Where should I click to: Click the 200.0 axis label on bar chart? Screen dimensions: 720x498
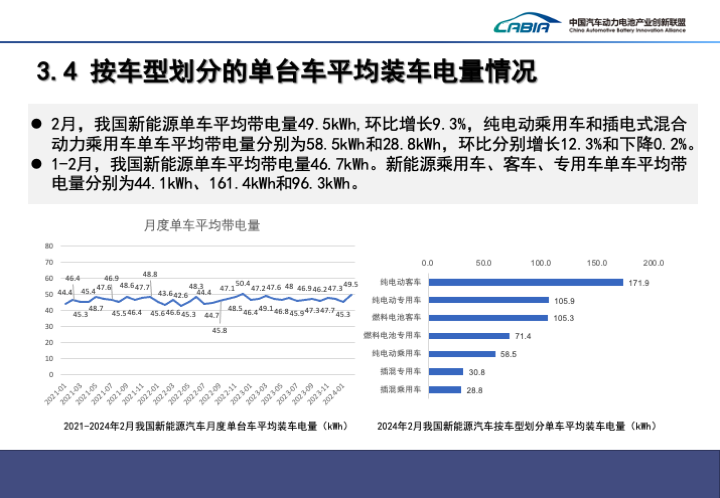(x=654, y=262)
